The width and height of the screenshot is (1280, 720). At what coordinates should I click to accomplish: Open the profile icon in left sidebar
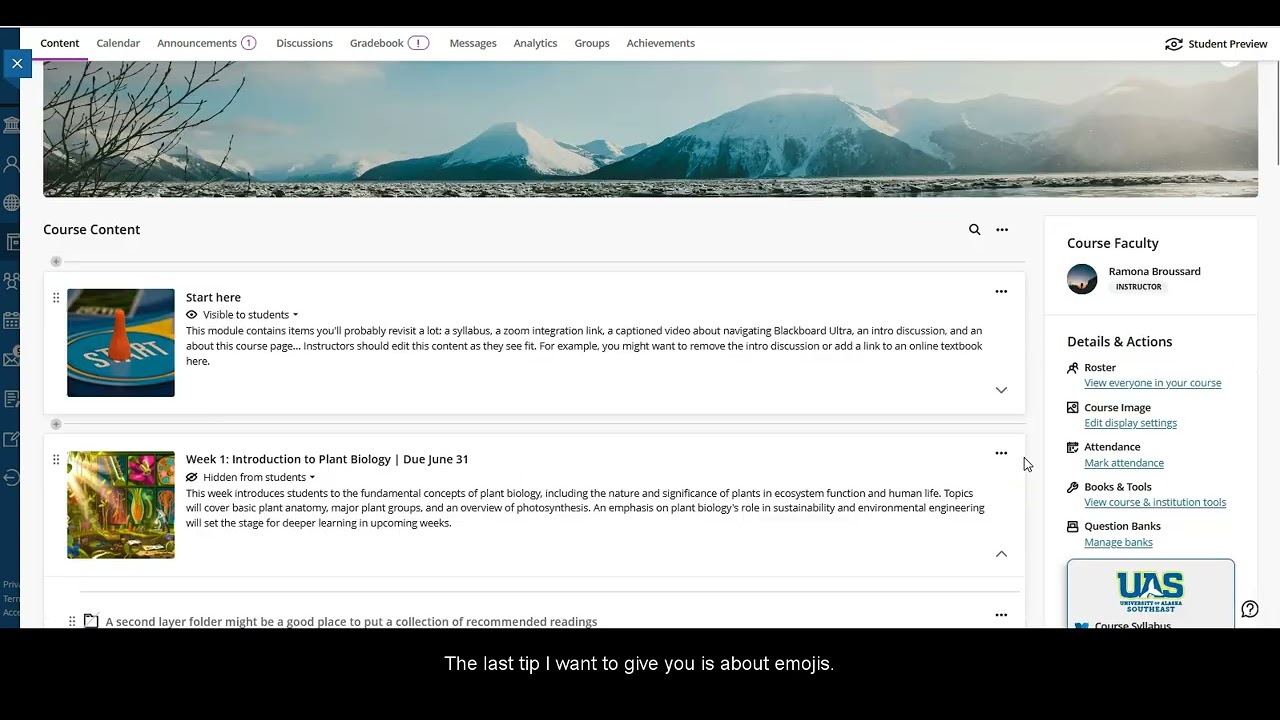point(11,164)
